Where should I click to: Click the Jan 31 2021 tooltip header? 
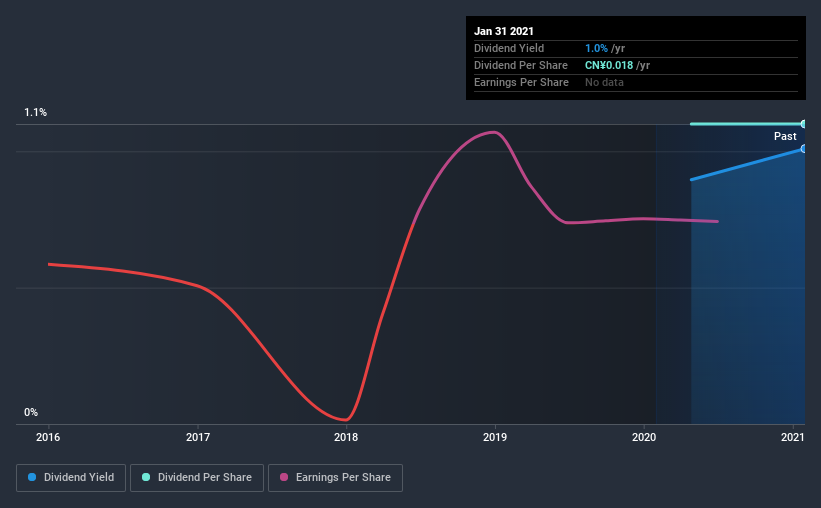coord(504,31)
